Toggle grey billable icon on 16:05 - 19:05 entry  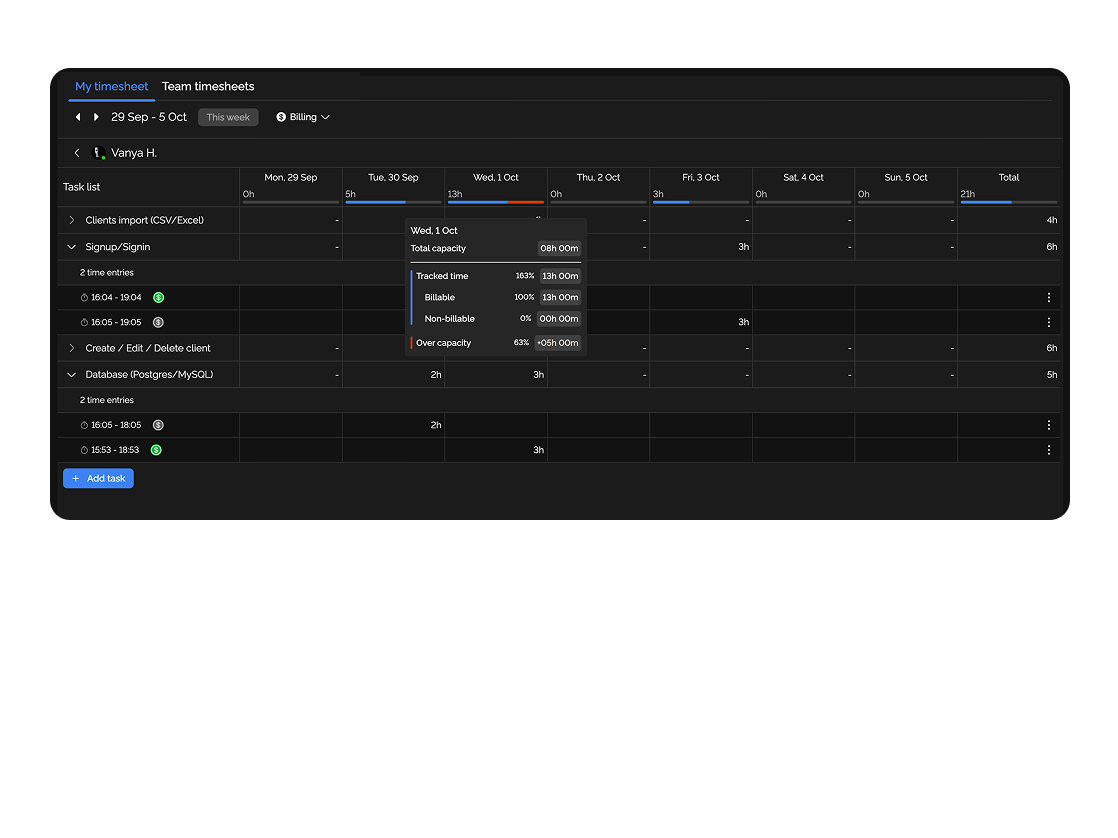coord(158,322)
